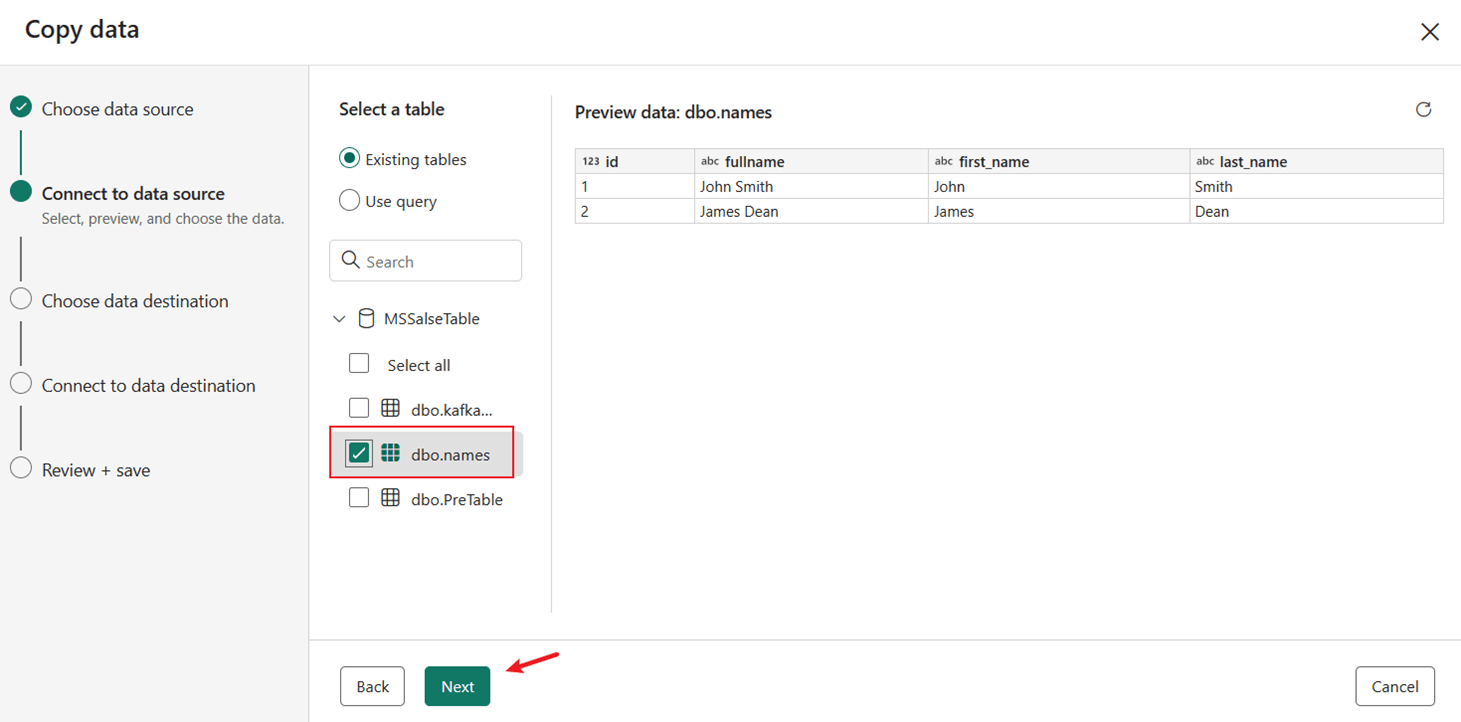Click the dbo.names table grid icon
The width and height of the screenshot is (1461, 722).
pyautogui.click(x=391, y=454)
